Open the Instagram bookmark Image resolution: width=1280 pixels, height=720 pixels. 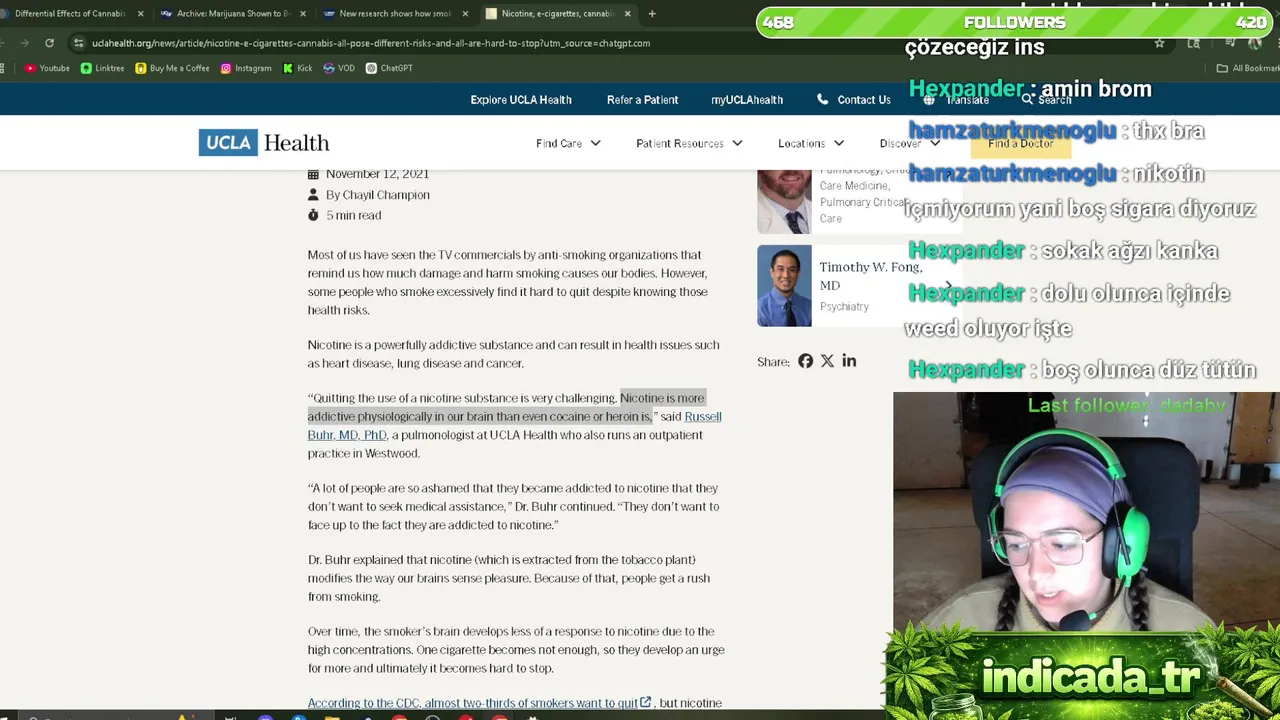click(246, 68)
